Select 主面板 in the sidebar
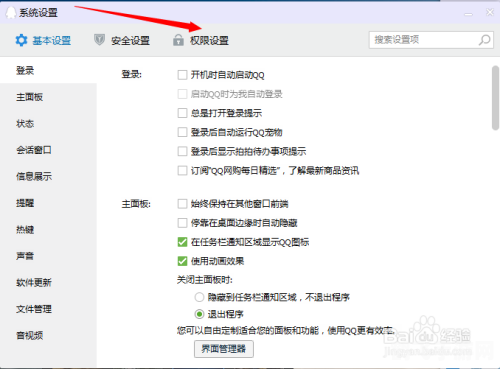Image resolution: width=500 pixels, height=369 pixels. point(48,97)
